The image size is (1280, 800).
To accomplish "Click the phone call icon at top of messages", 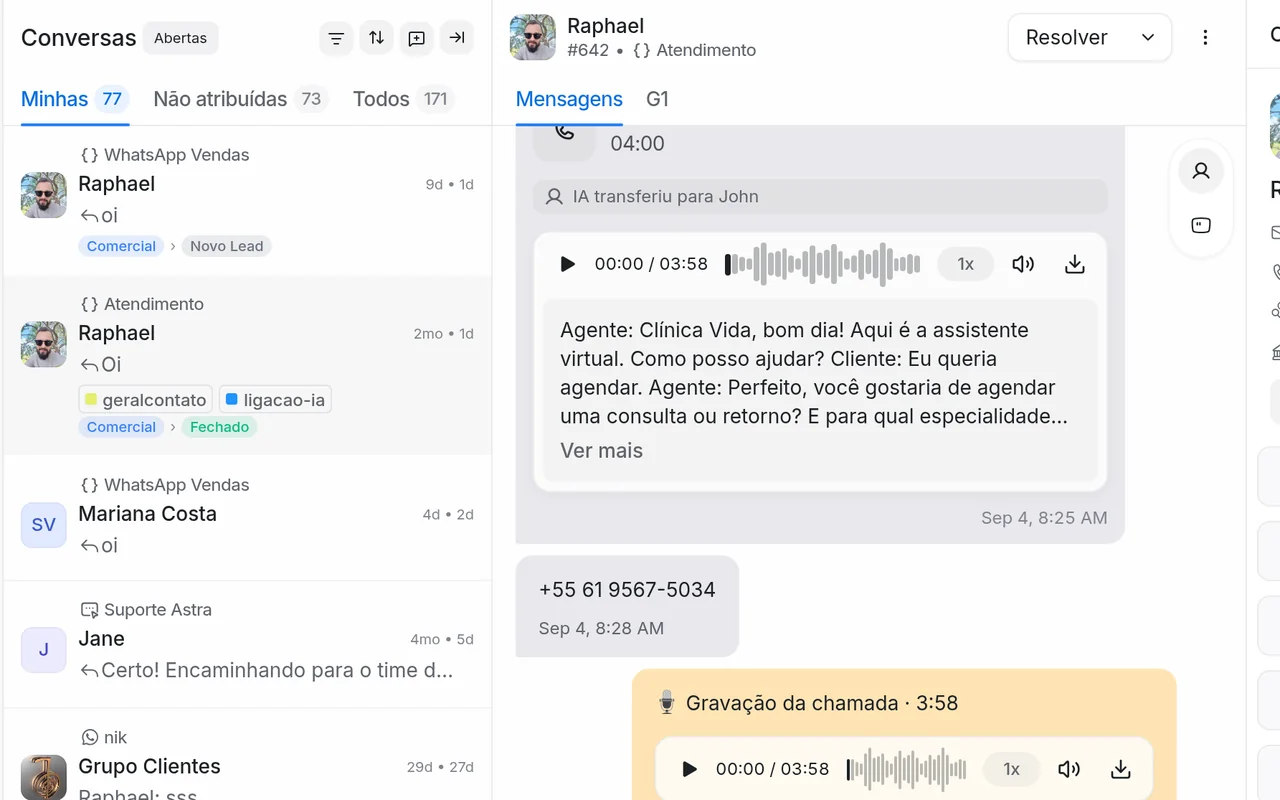I will coord(565,133).
